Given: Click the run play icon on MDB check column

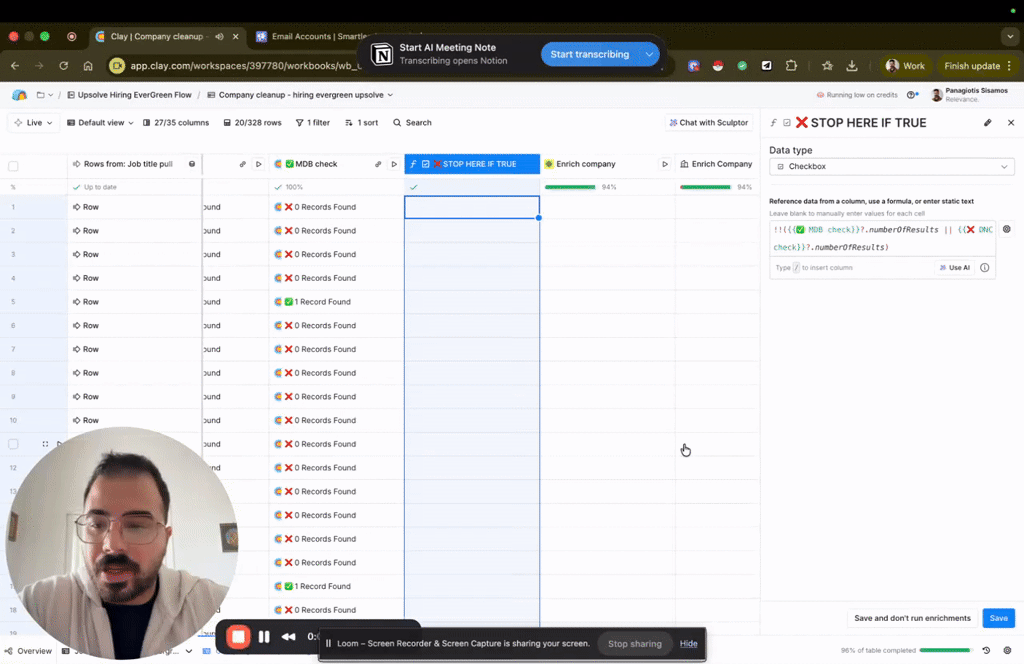Looking at the screenshot, I should [394, 164].
